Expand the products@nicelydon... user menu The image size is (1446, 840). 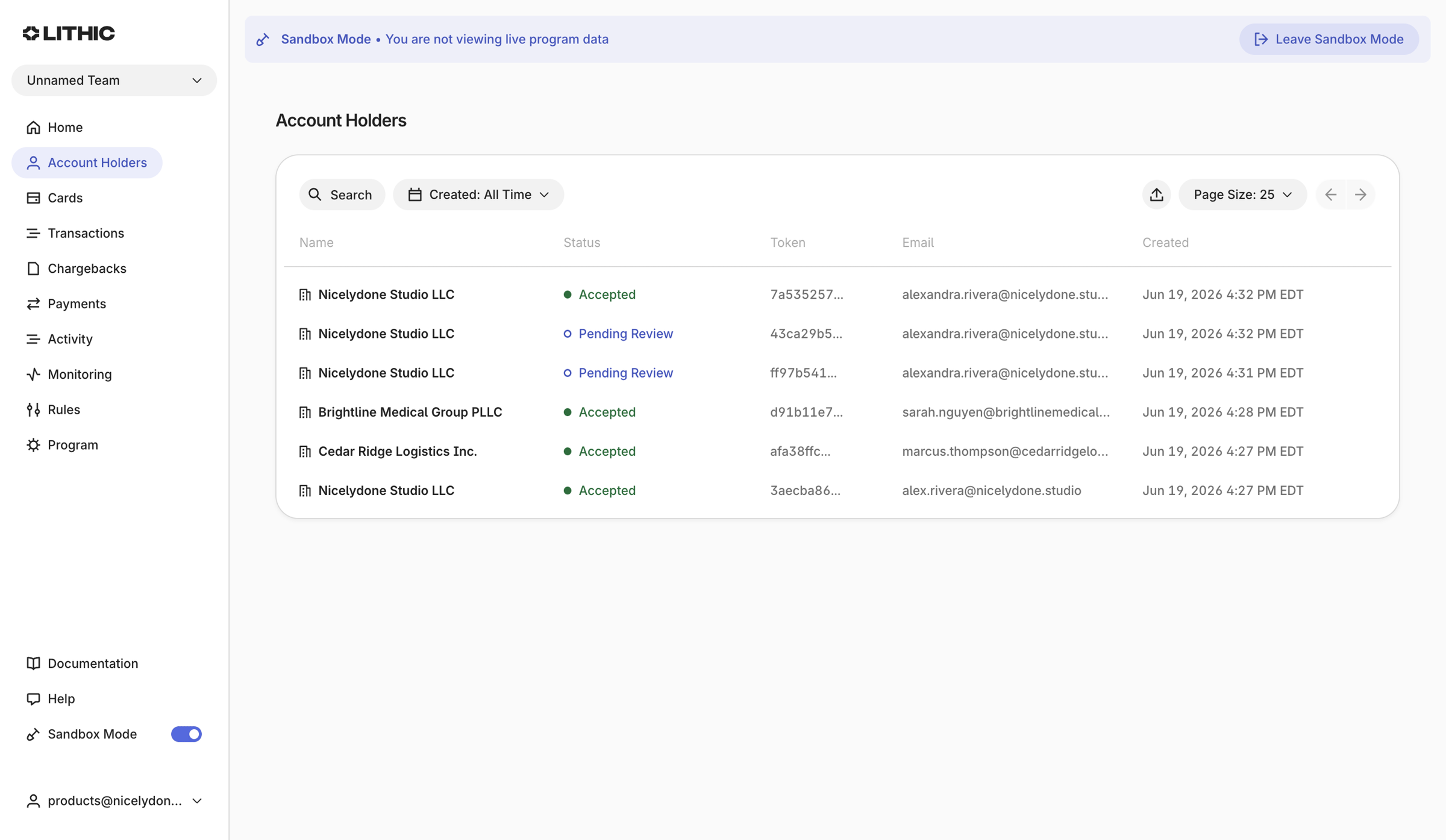(x=114, y=801)
